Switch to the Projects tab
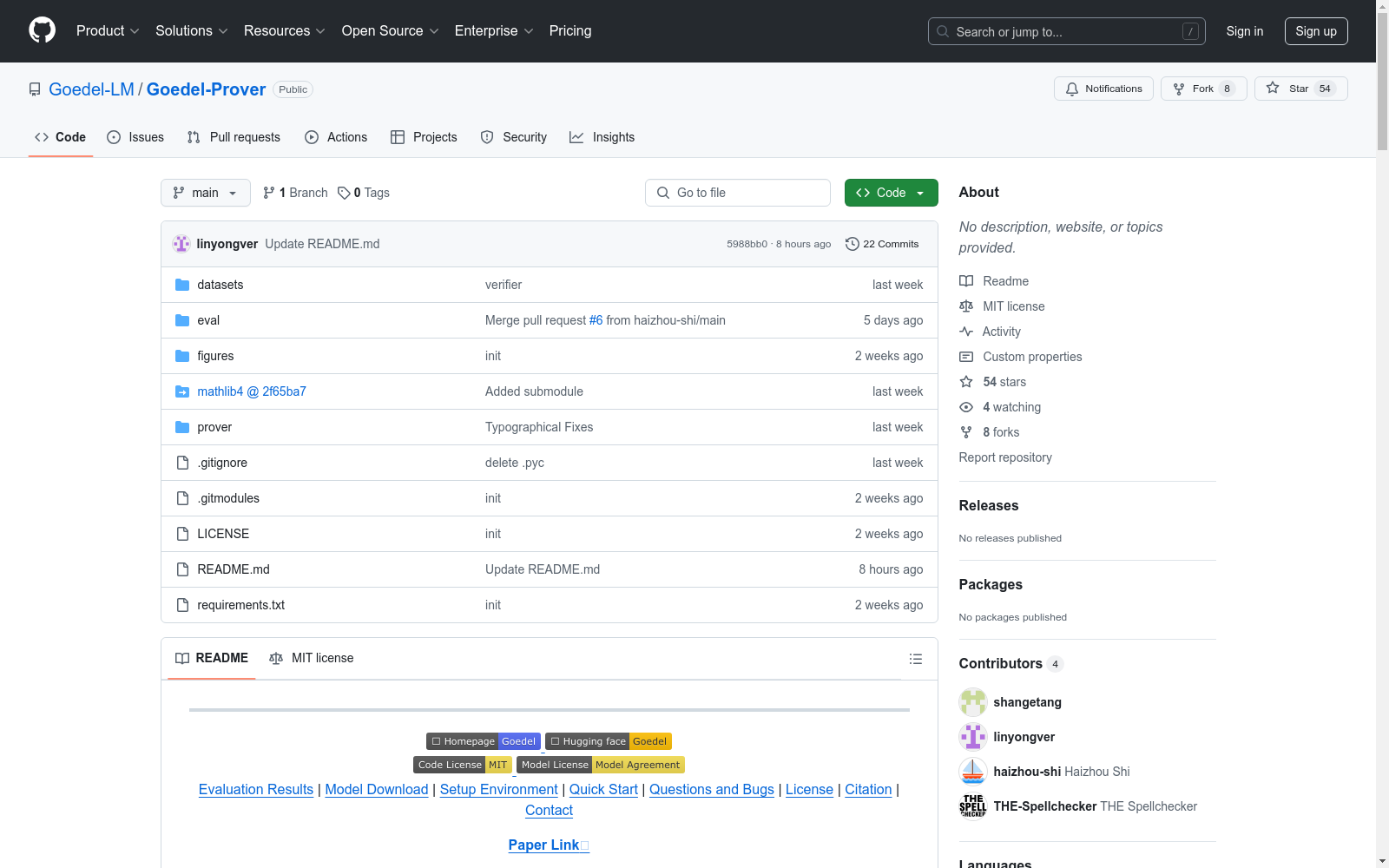Viewport: 1389px width, 868px height. (424, 137)
